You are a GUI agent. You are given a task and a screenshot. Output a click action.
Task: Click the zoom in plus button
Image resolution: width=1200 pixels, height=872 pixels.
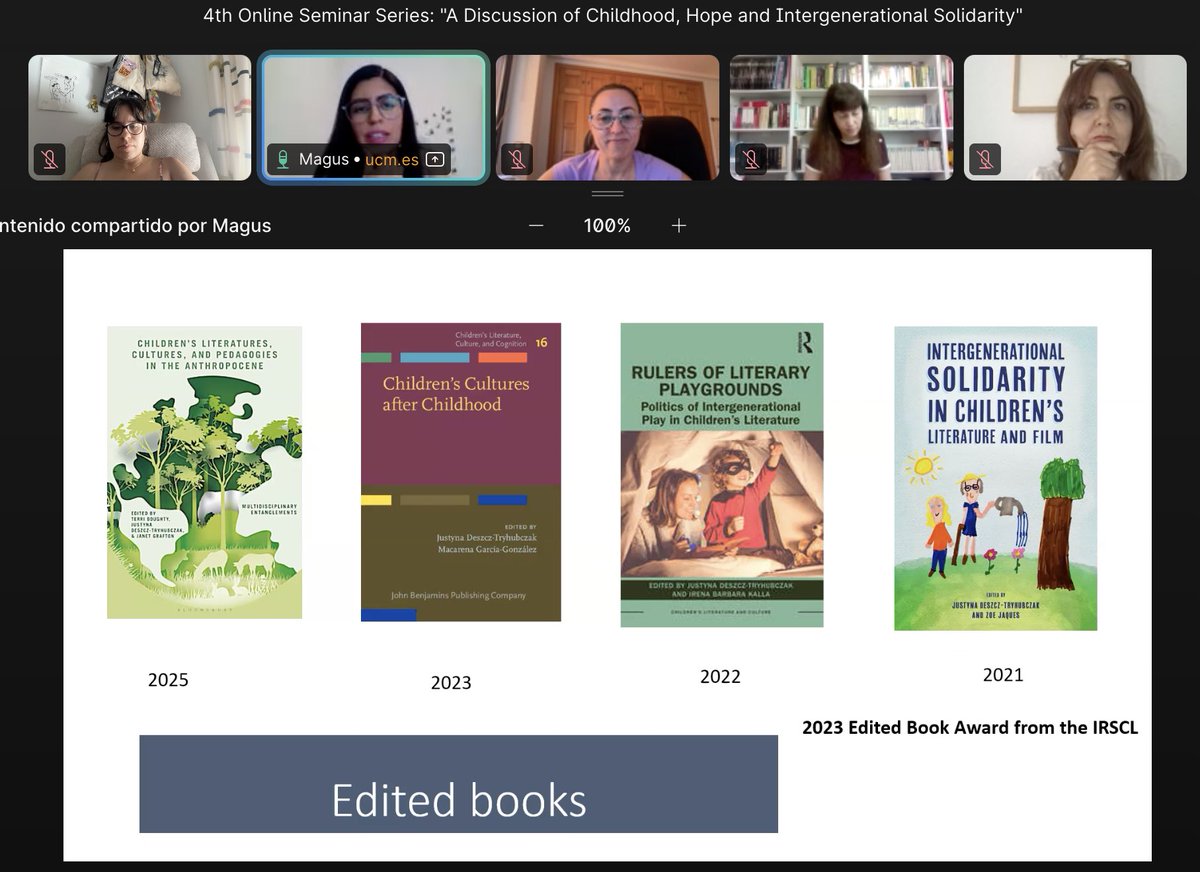[x=679, y=226]
